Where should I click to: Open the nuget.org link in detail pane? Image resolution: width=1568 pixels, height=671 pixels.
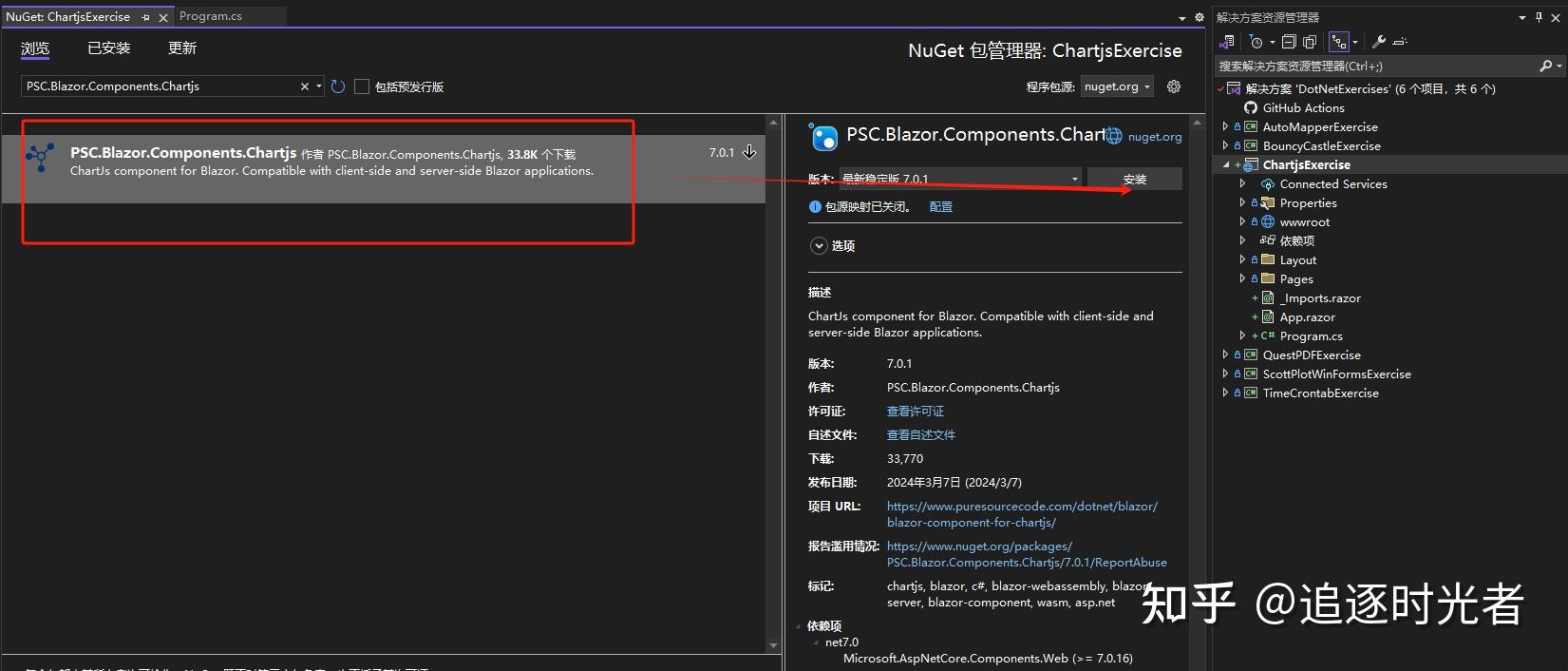coord(1155,137)
